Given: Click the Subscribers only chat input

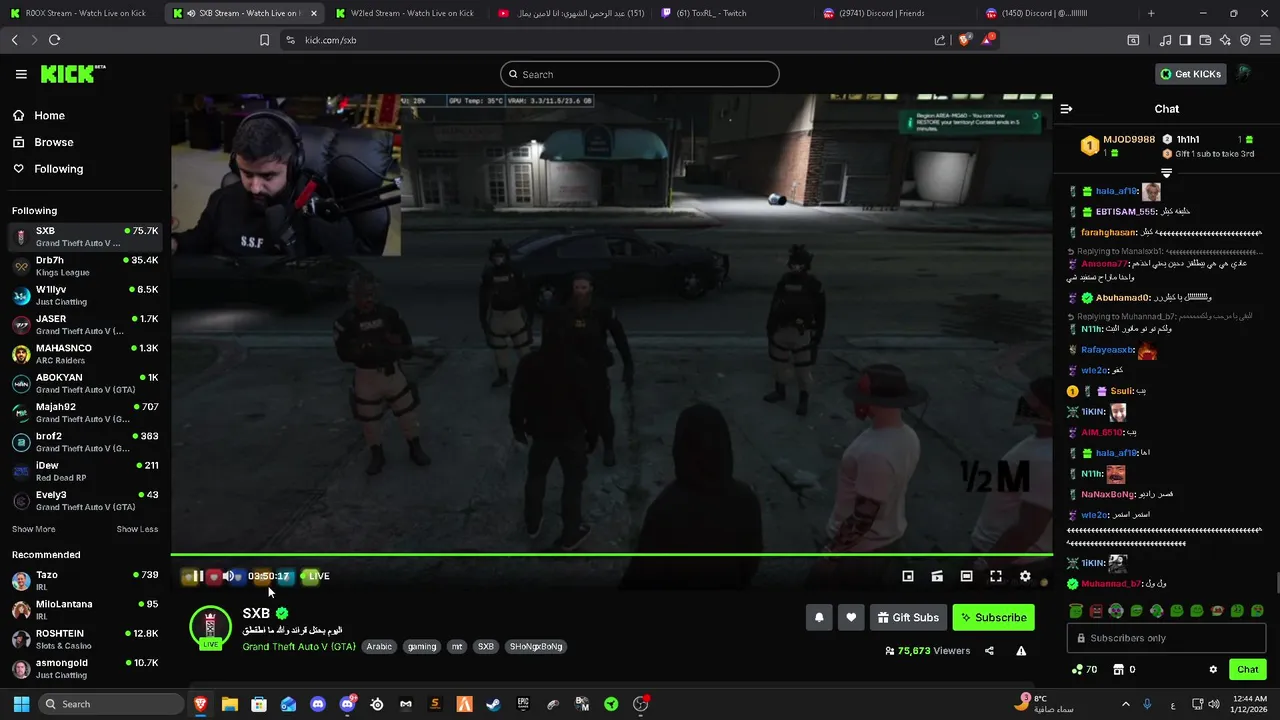Looking at the screenshot, I should (1166, 638).
